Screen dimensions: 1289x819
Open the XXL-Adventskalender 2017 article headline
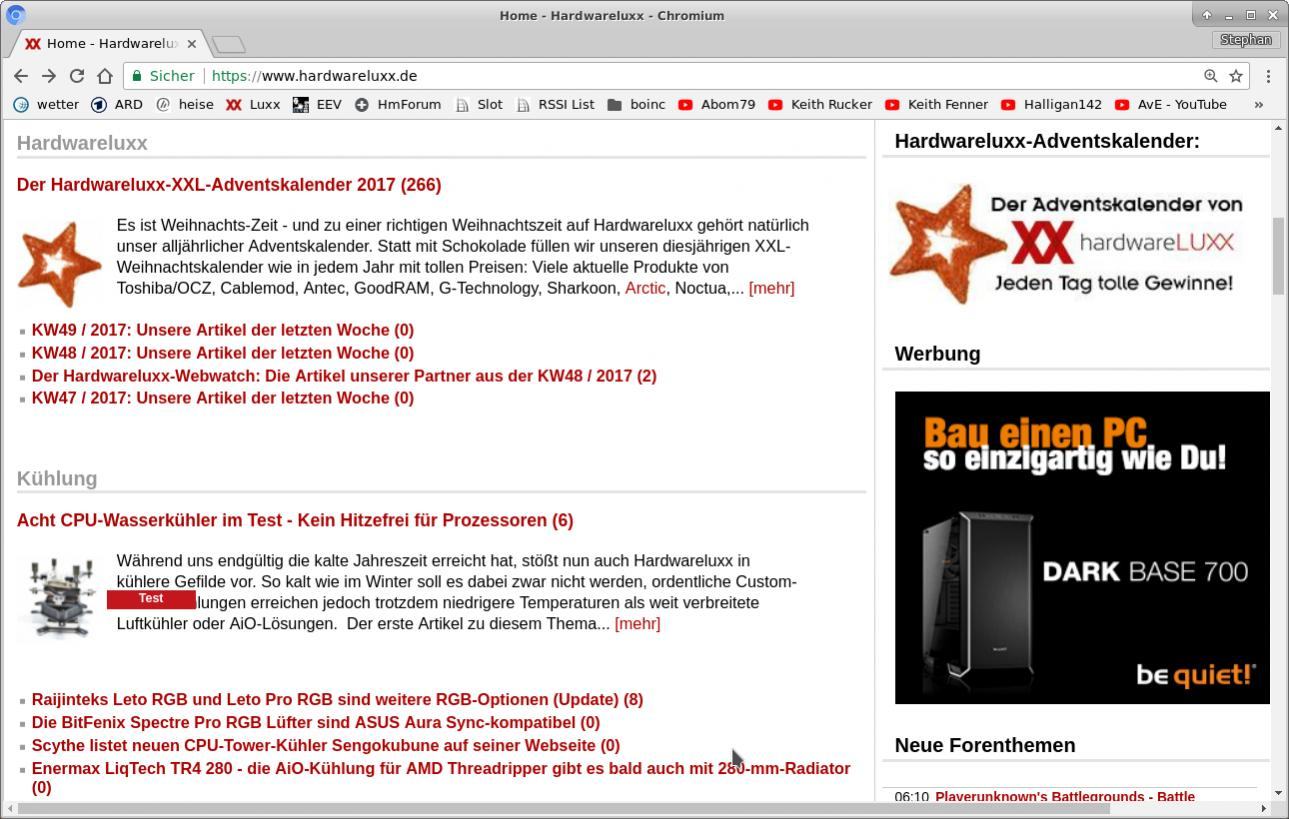click(229, 185)
